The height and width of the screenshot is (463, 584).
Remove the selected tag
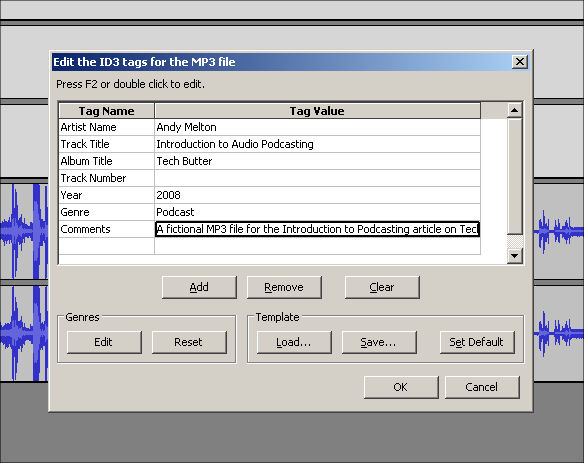[x=284, y=287]
